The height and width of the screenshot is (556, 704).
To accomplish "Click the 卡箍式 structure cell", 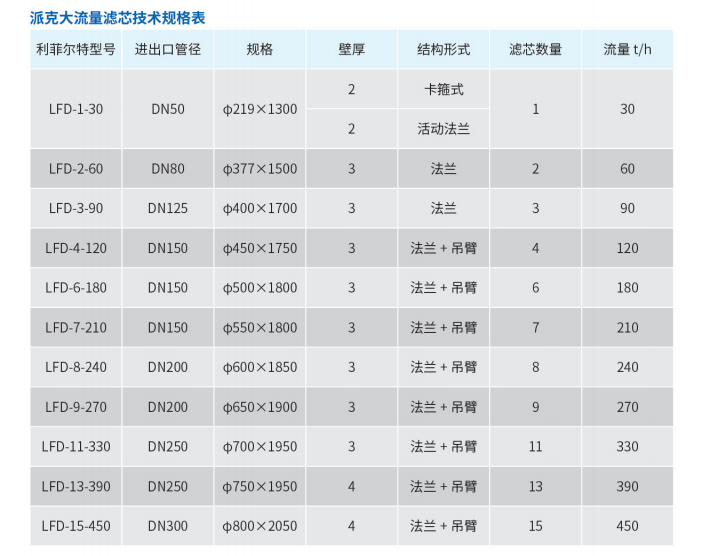I will (444, 89).
